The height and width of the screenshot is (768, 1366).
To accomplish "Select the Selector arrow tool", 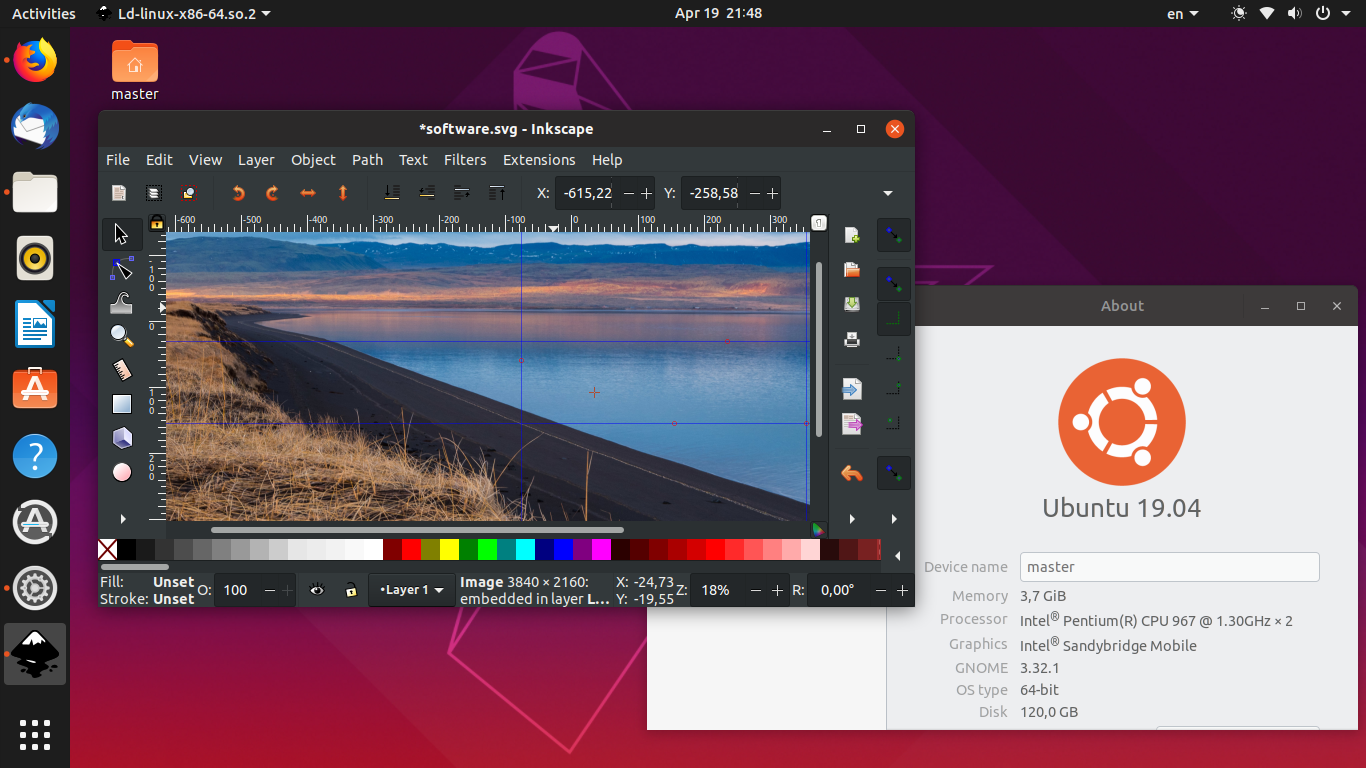I will click(122, 234).
